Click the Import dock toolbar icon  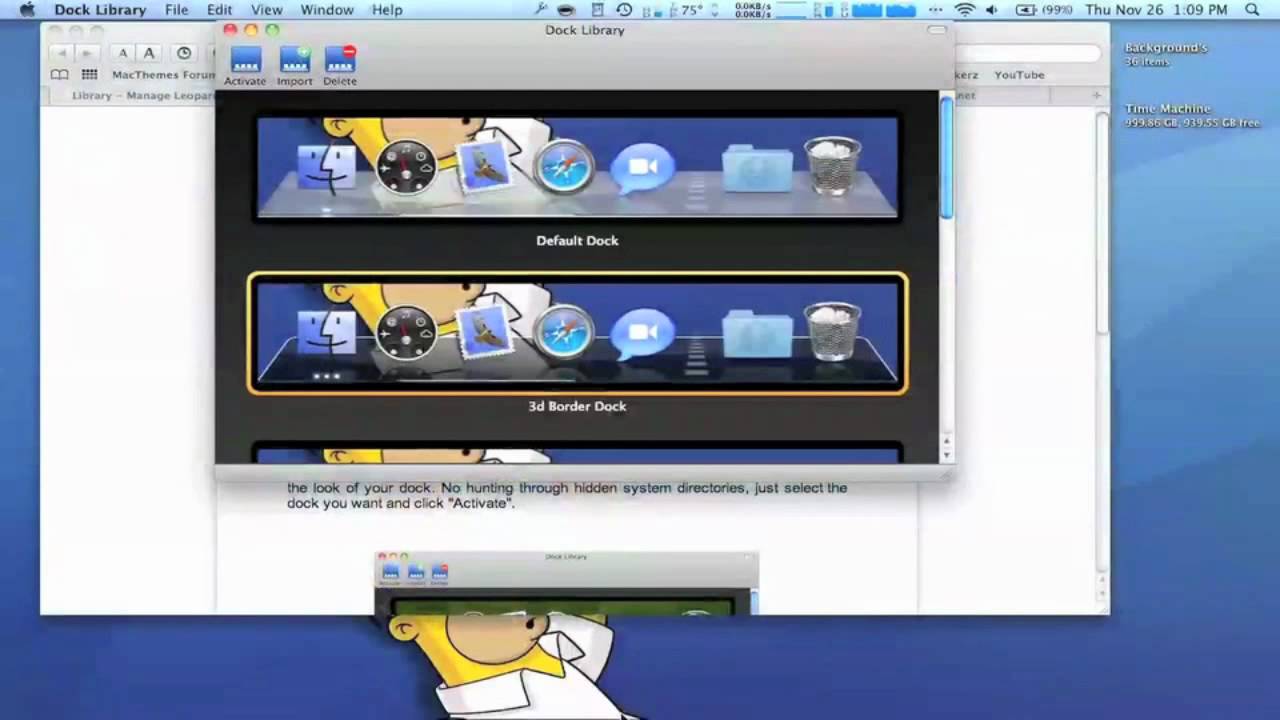(x=295, y=65)
